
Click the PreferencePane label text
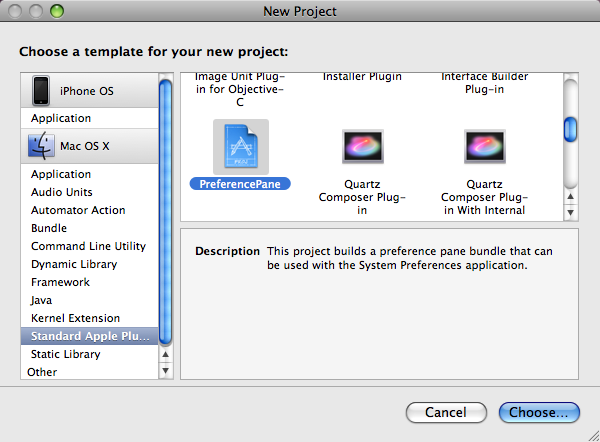240,184
